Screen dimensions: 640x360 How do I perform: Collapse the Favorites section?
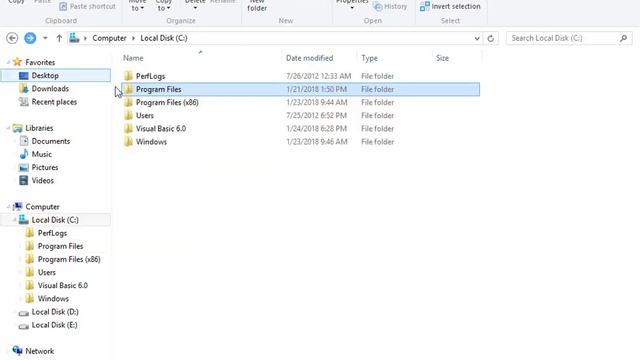[8, 62]
